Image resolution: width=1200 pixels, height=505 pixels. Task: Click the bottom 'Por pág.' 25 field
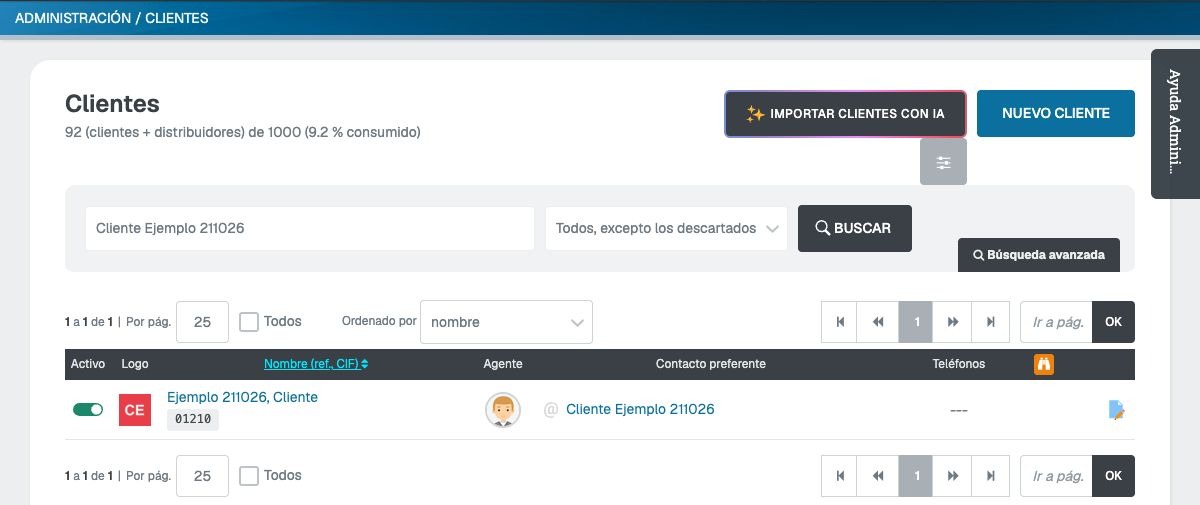pyautogui.click(x=202, y=476)
